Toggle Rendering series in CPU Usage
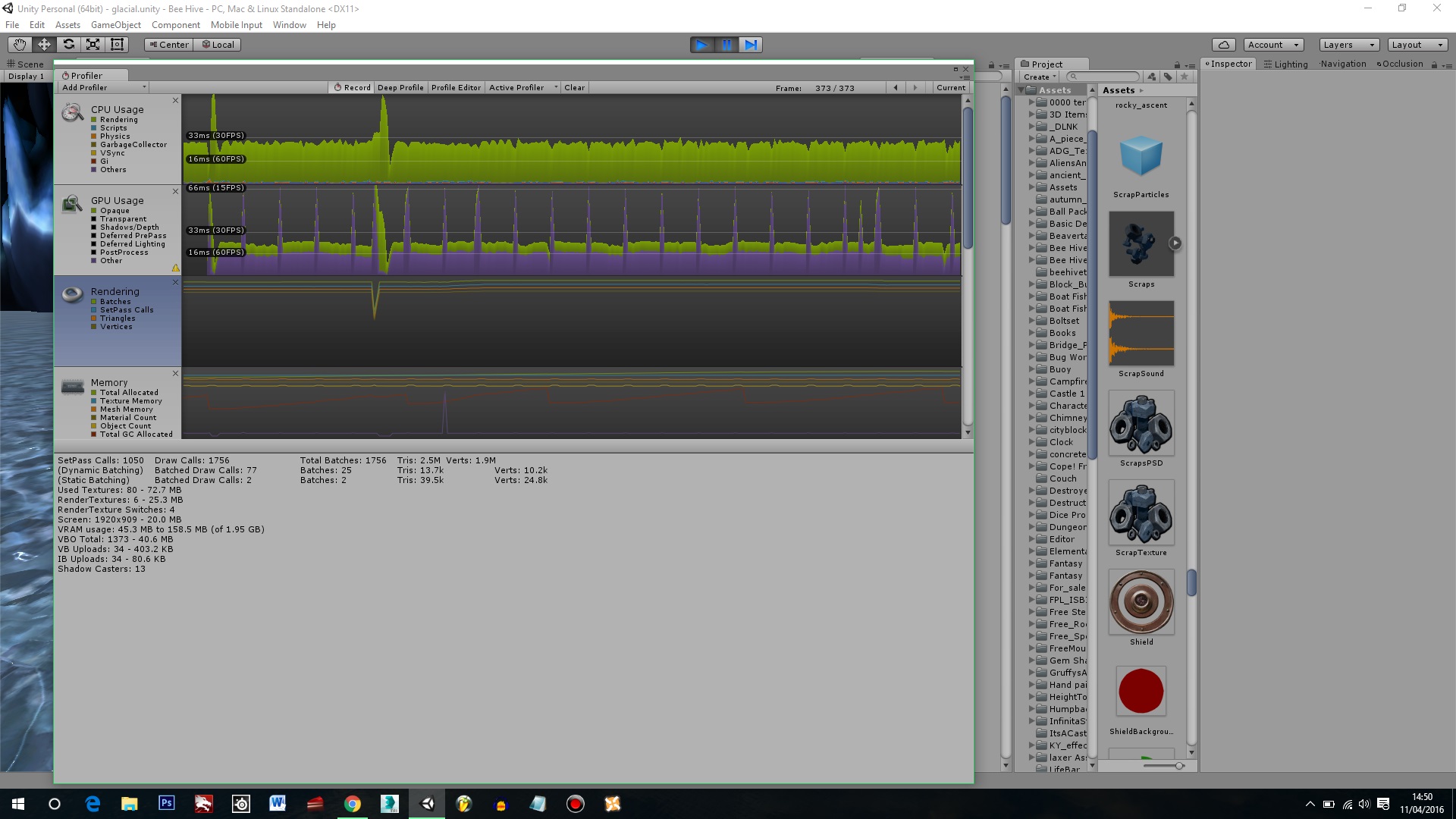 (115, 120)
